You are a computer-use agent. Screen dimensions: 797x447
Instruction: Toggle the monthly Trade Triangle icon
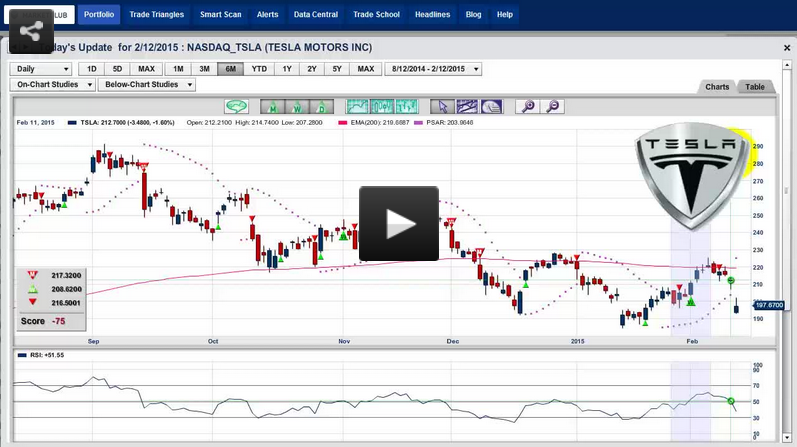click(272, 106)
